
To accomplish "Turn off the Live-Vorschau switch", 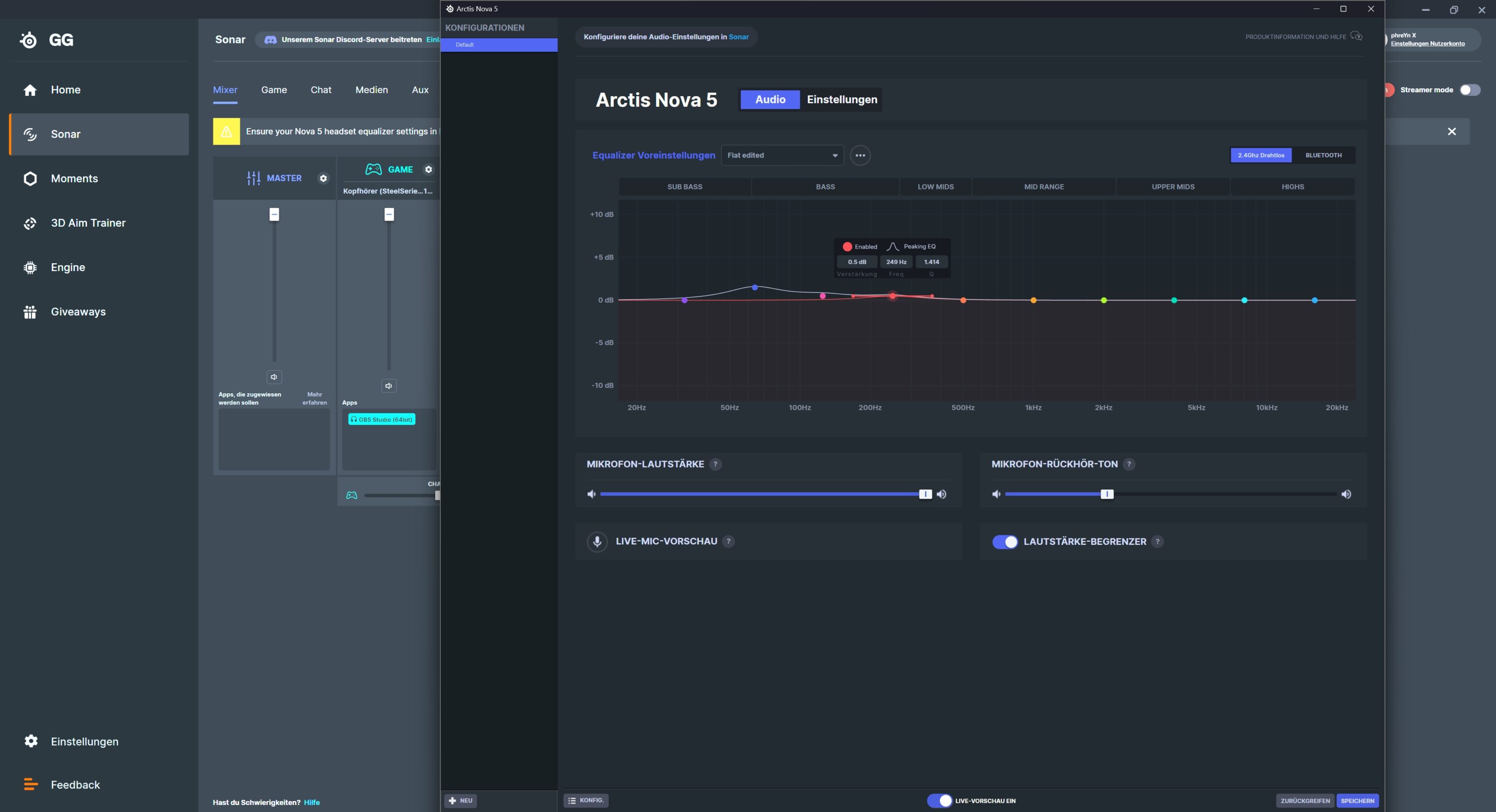I will click(x=939, y=801).
